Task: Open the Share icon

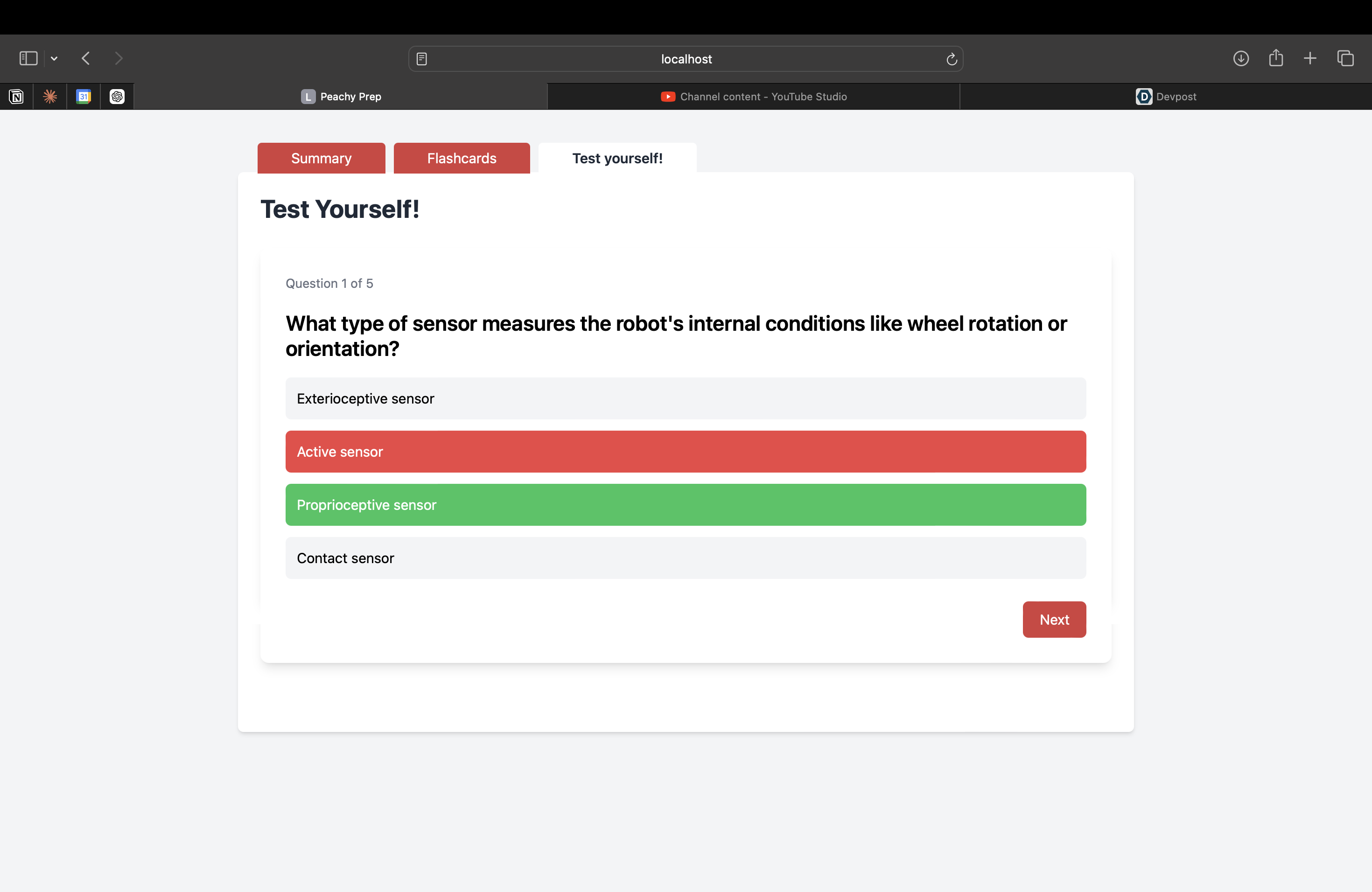Action: (1276, 58)
